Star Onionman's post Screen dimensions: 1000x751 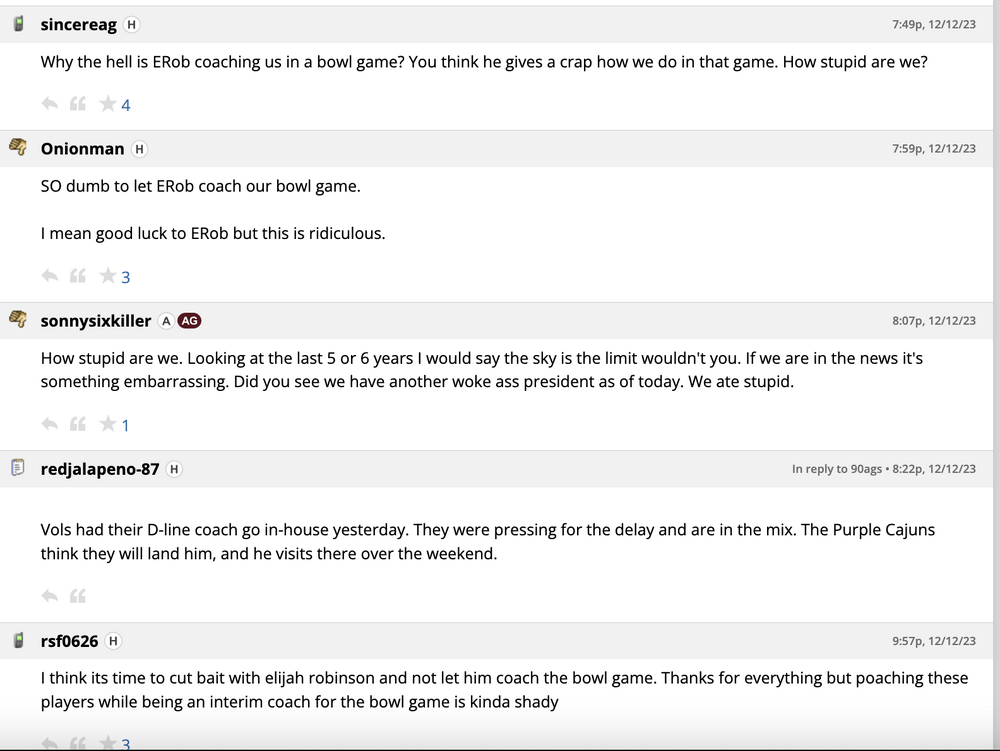coord(108,276)
